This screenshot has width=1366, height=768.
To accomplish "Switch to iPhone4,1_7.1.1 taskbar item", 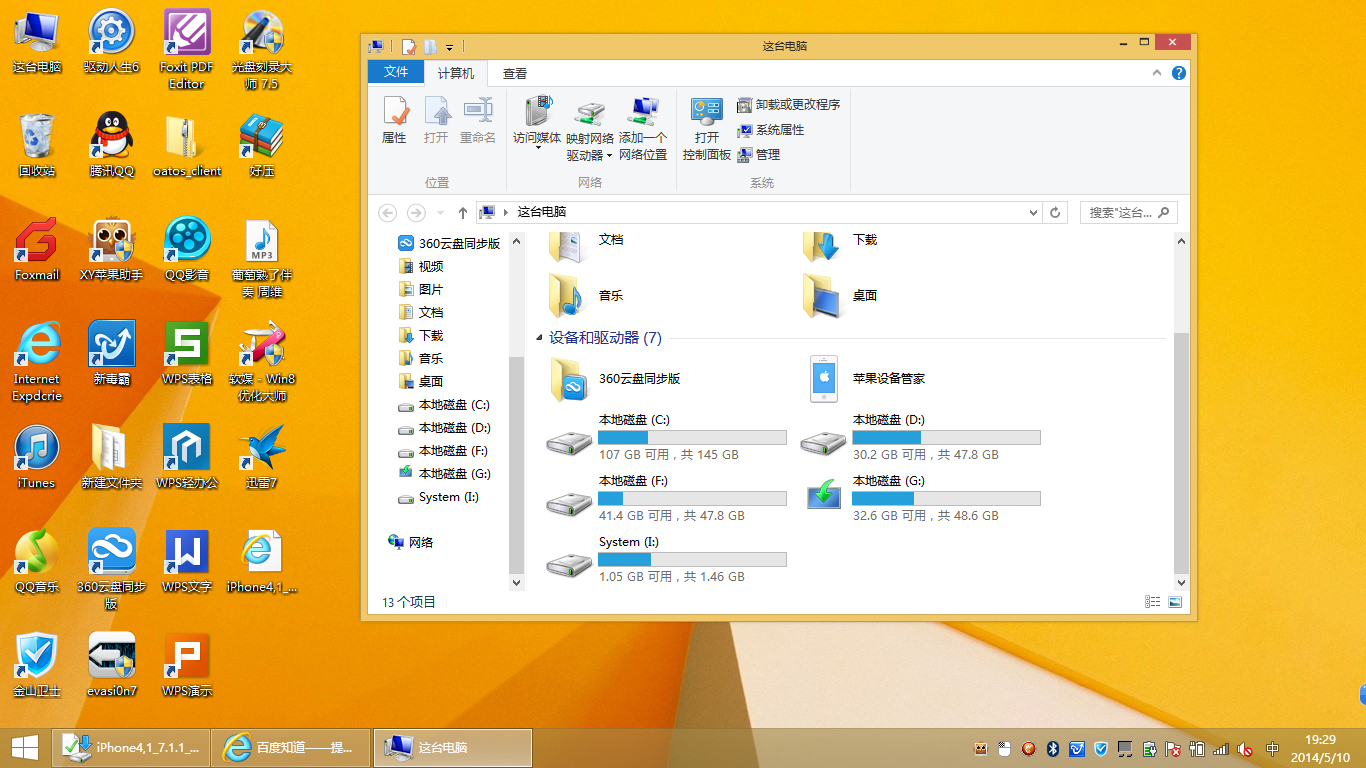I will [131, 748].
